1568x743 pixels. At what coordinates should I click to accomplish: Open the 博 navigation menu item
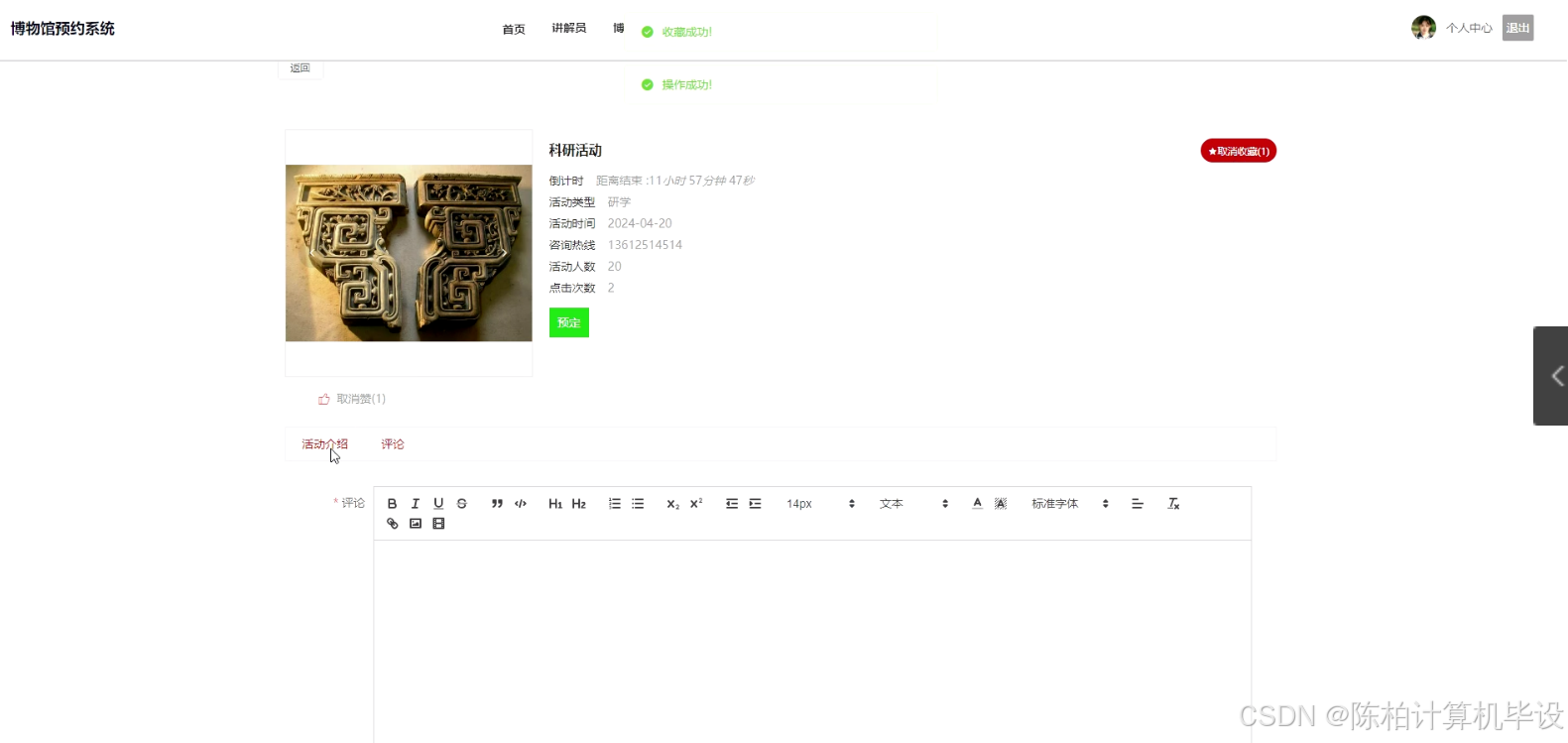(619, 29)
